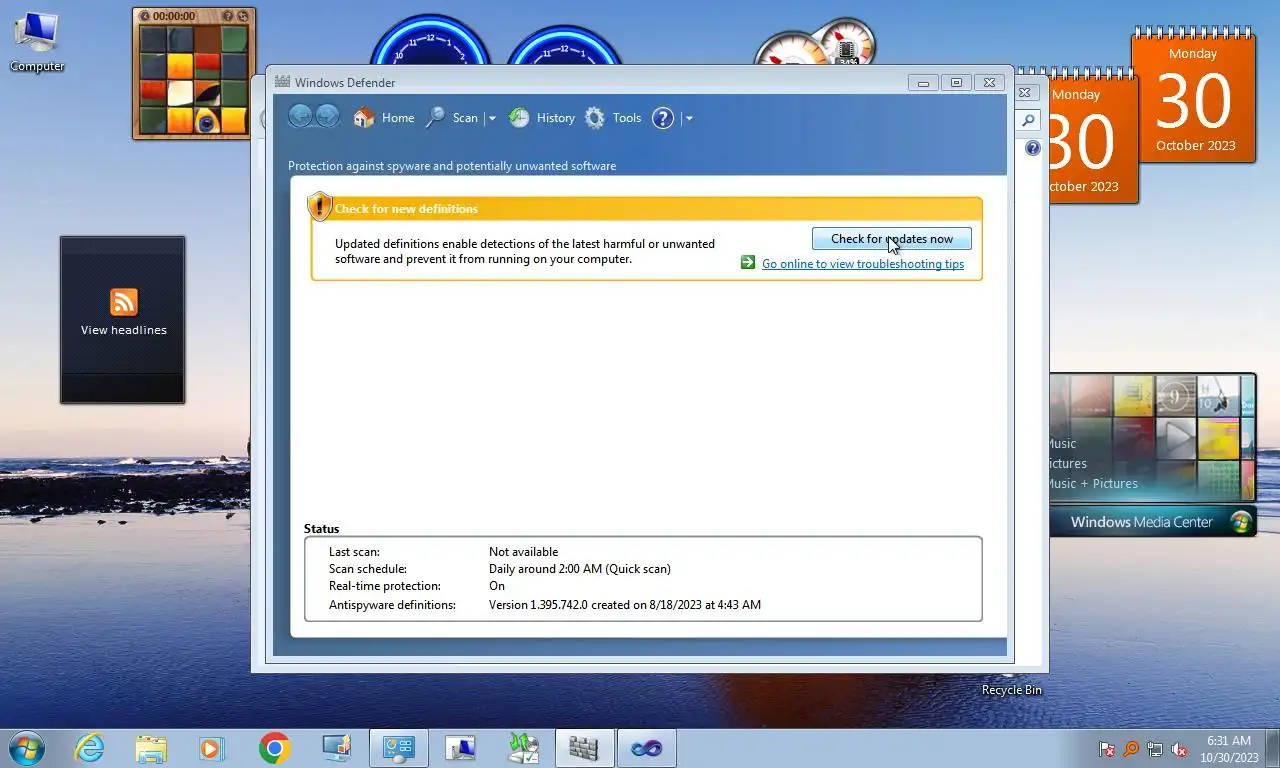Click the yellow warning shield icon
The width and height of the screenshot is (1280, 768).
[319, 206]
